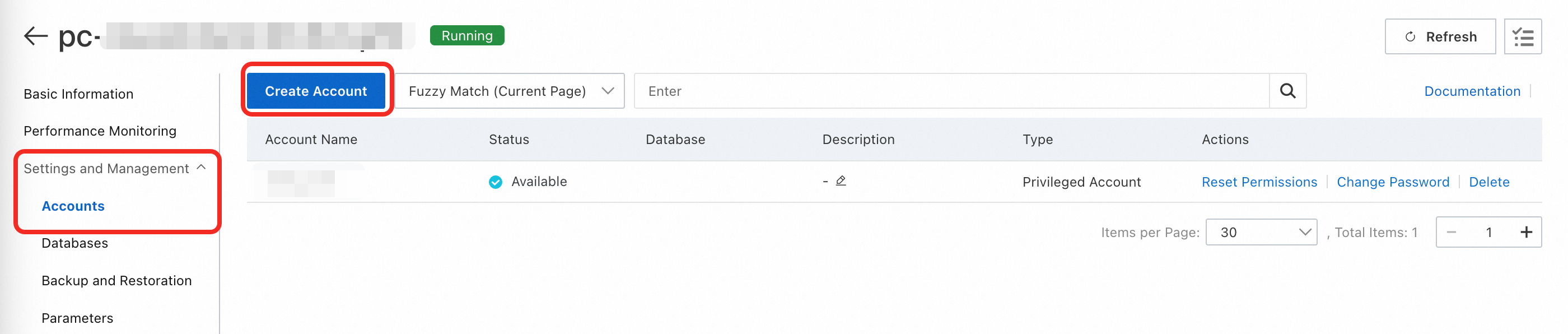The width and height of the screenshot is (1568, 334).
Task: Click the back arrow icon
Action: (35, 36)
